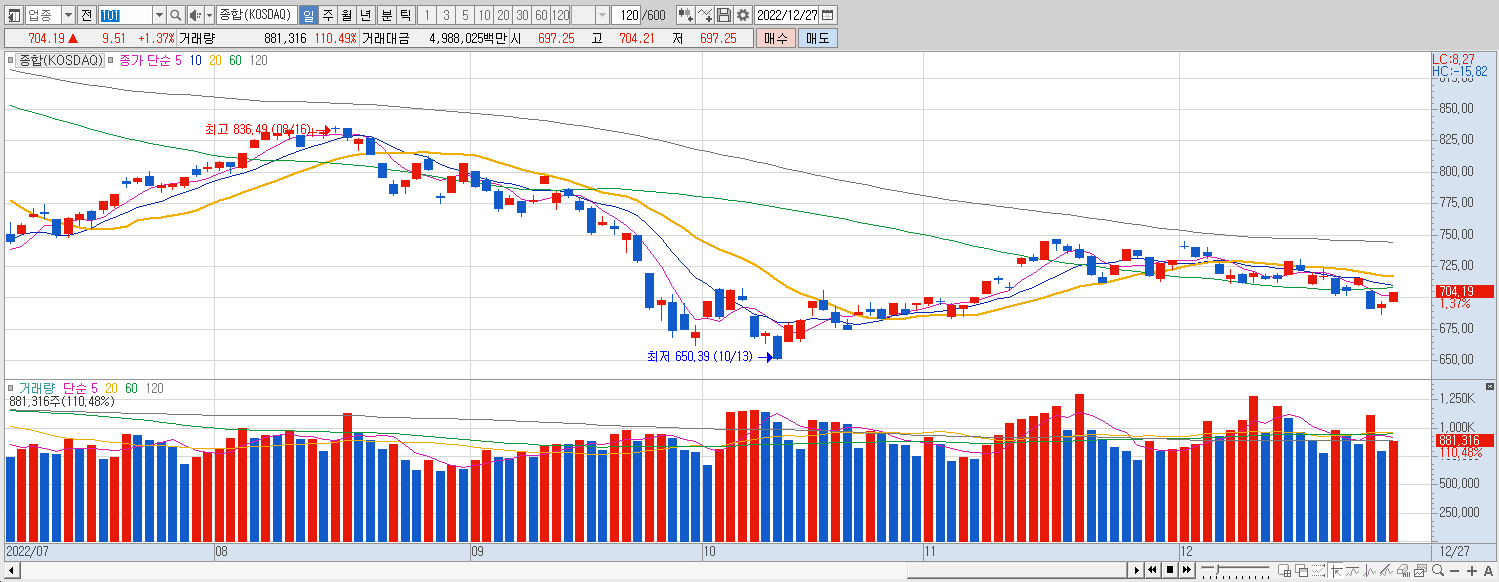Click the A text tool icon
The image size is (1499, 582).
(x=1488, y=571)
